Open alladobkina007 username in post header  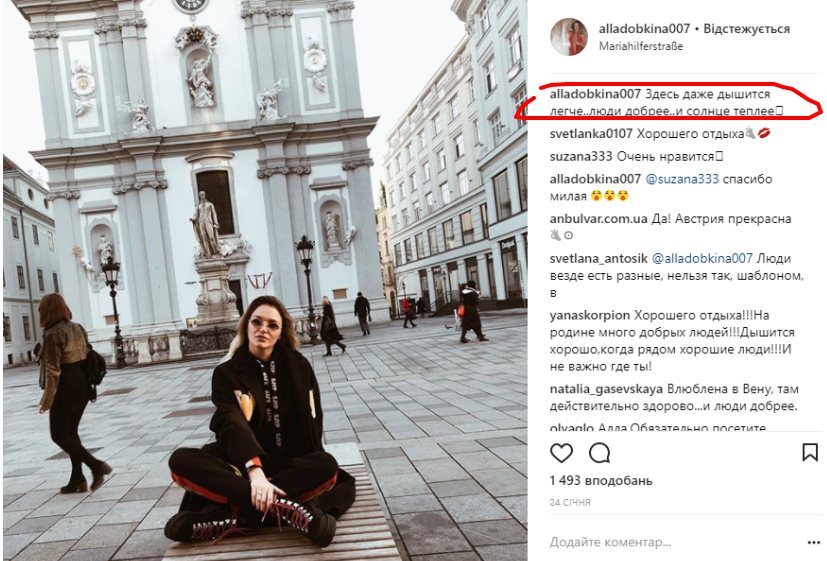pos(644,28)
